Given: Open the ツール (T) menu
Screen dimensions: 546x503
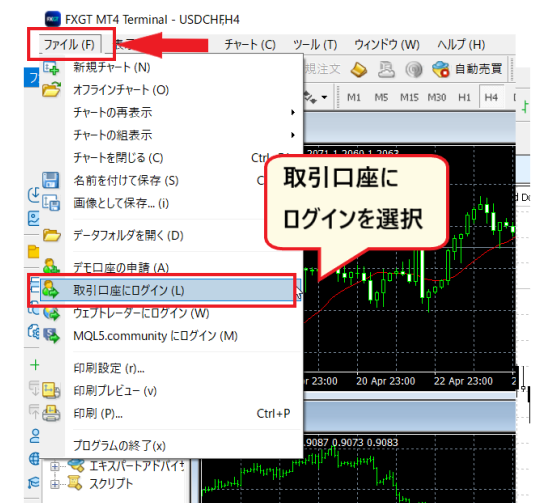Looking at the screenshot, I should pyautogui.click(x=315, y=45).
